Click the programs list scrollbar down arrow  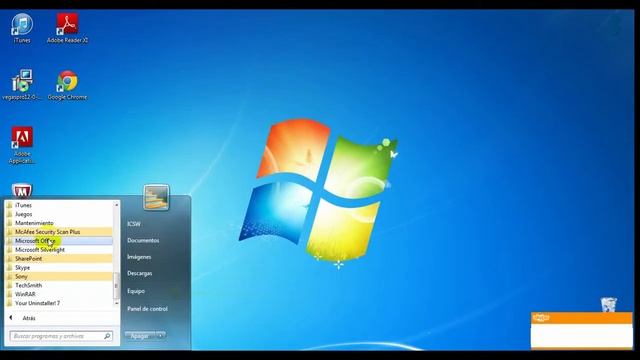tap(116, 303)
